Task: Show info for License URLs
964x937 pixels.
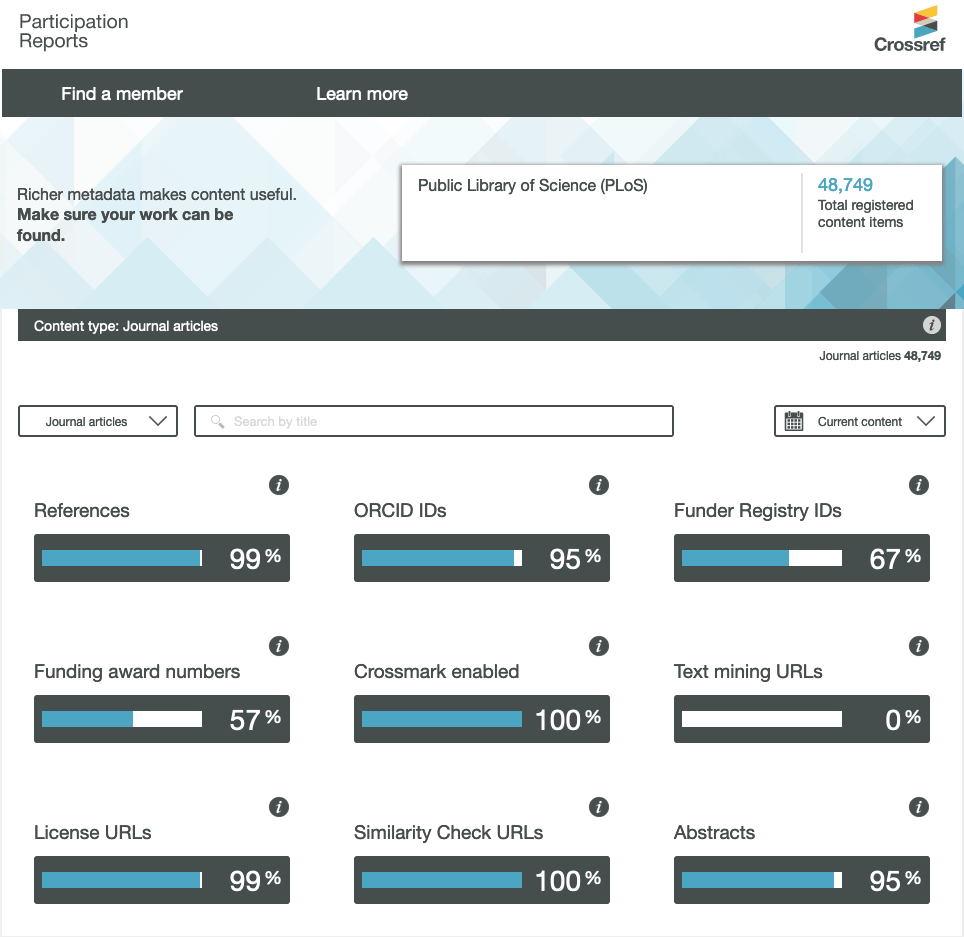Action: point(279,807)
